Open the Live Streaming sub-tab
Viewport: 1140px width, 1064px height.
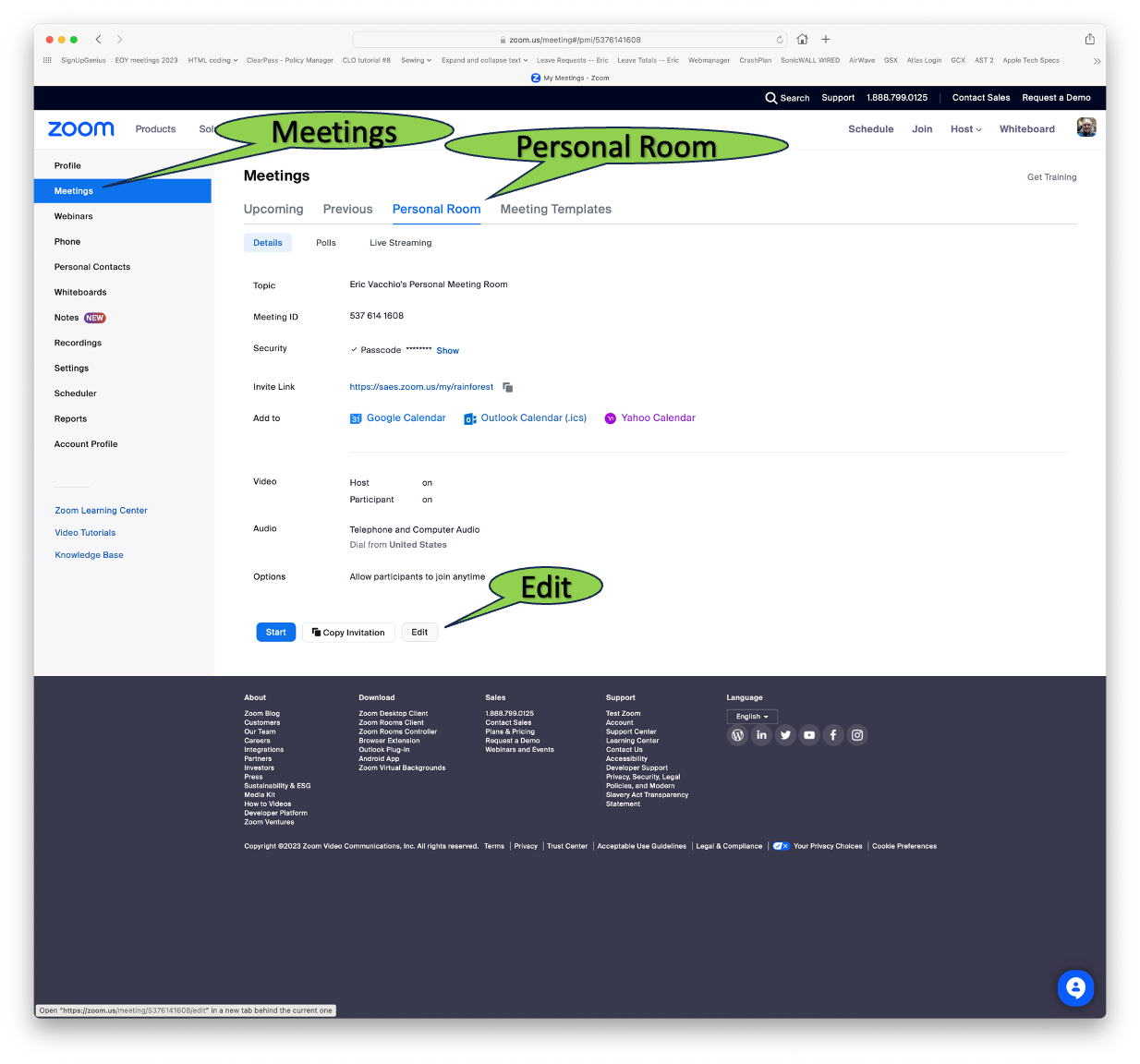tap(400, 243)
